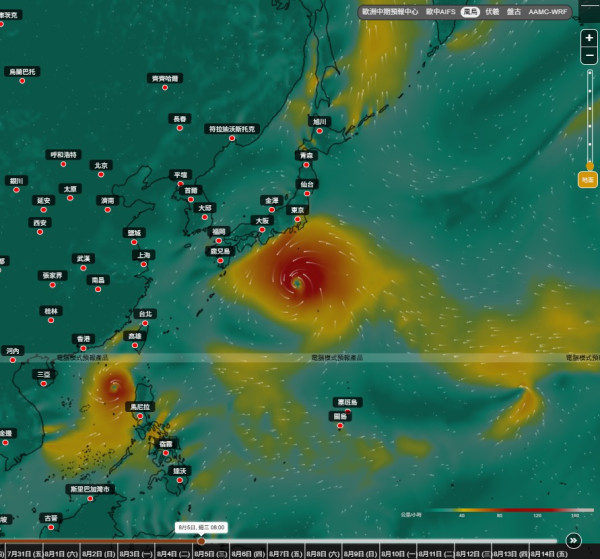Zoom out with the minus button
600x559 pixels.
coord(589,55)
